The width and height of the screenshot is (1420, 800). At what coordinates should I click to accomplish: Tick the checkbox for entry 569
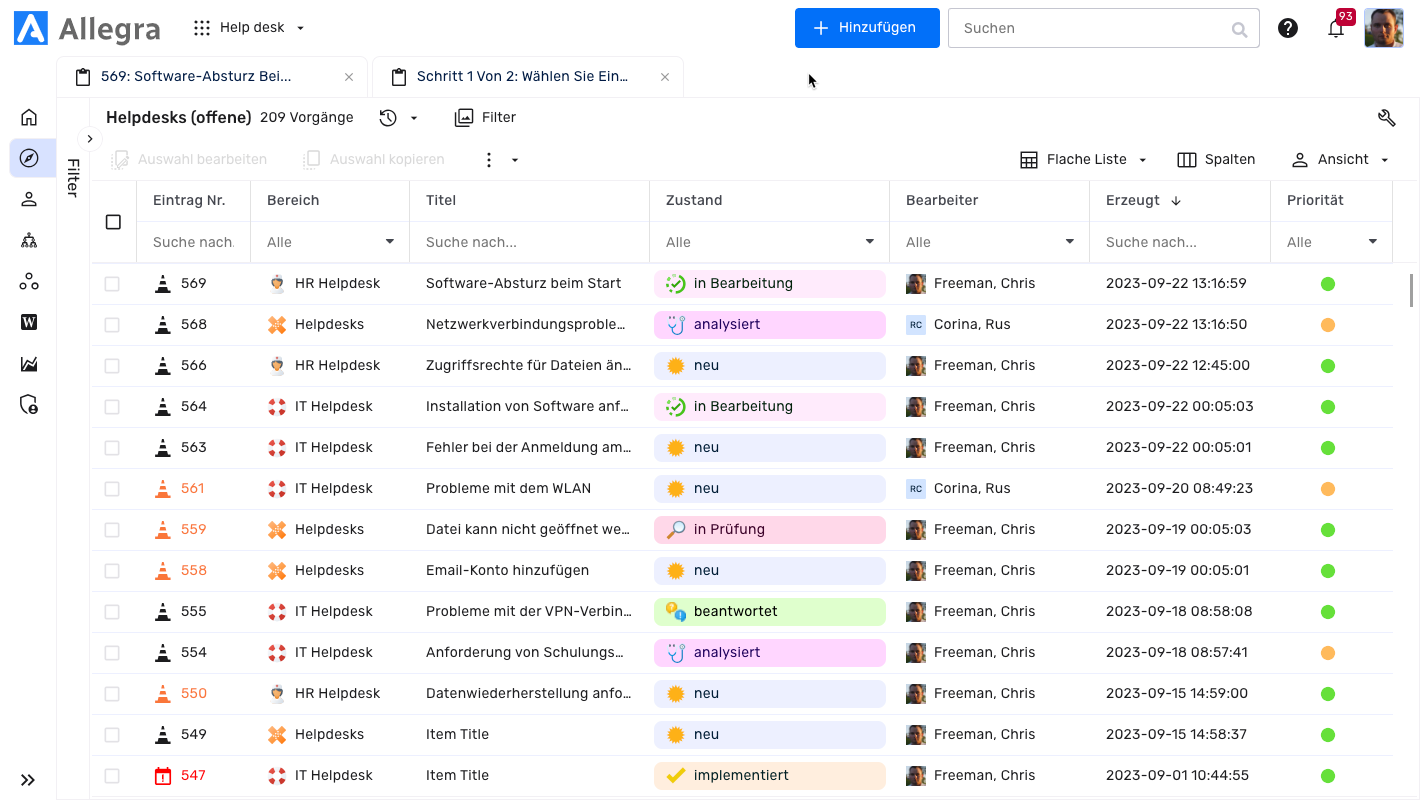(x=112, y=284)
